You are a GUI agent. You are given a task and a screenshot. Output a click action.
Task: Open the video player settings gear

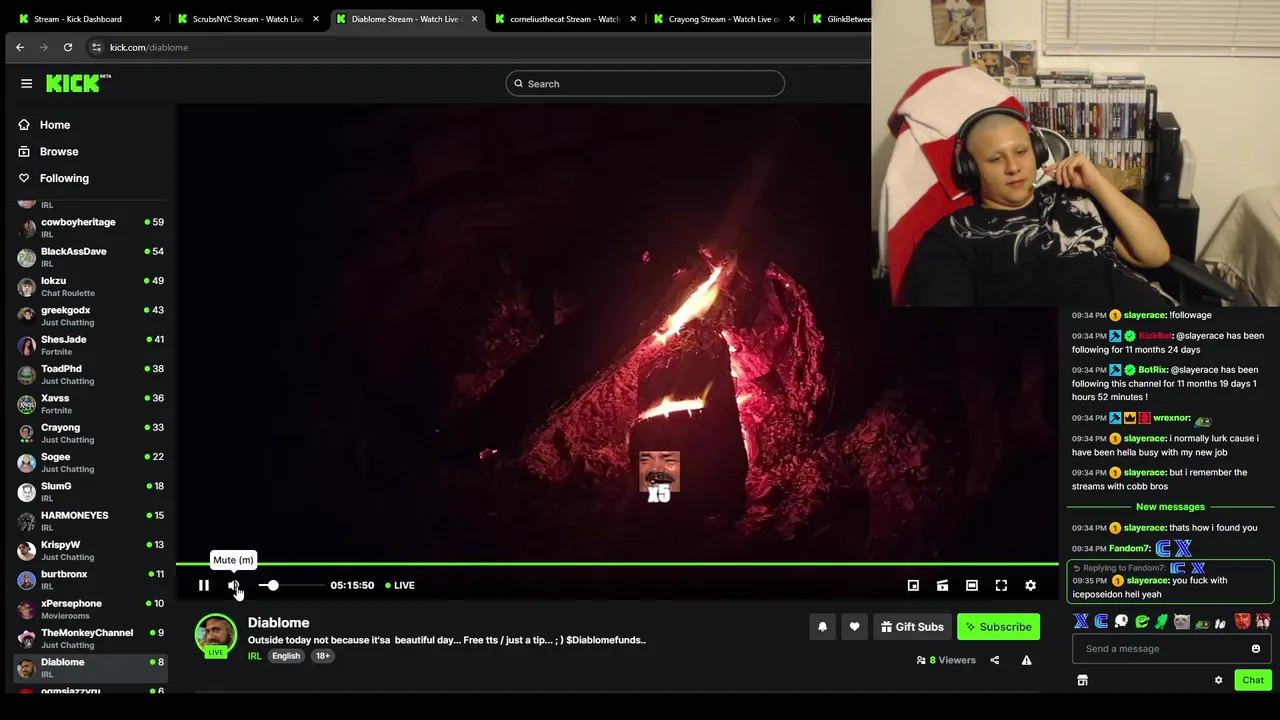point(1031,585)
